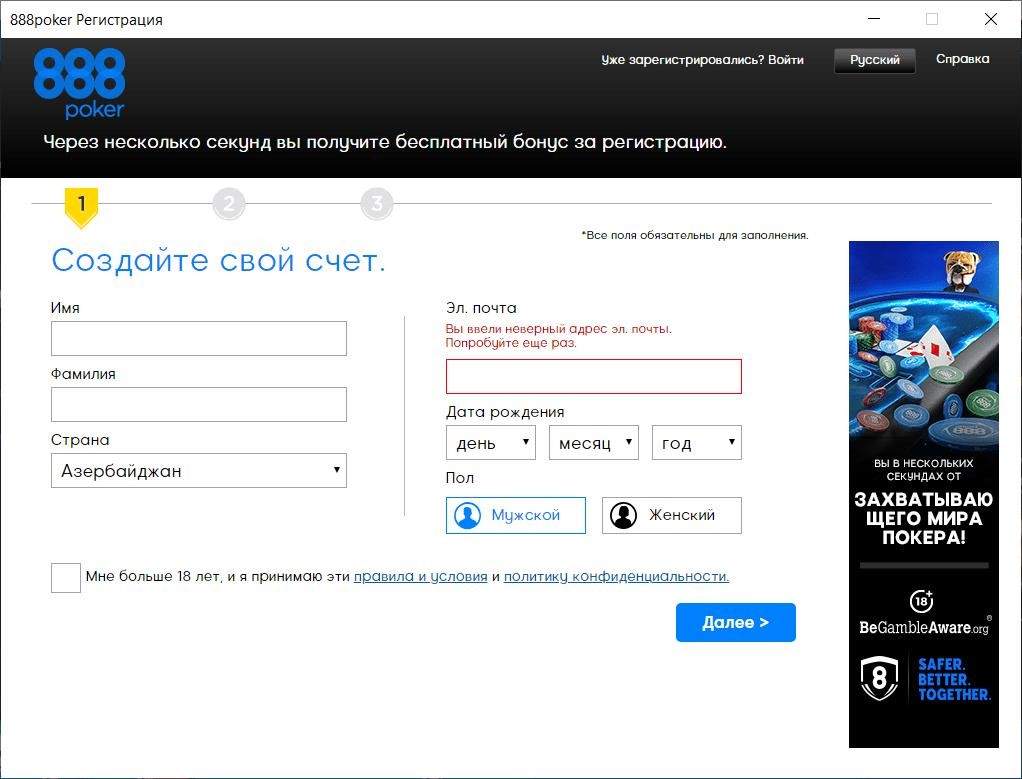The height and width of the screenshot is (779, 1022).
Task: Open the Русский language selector
Action: tap(875, 60)
